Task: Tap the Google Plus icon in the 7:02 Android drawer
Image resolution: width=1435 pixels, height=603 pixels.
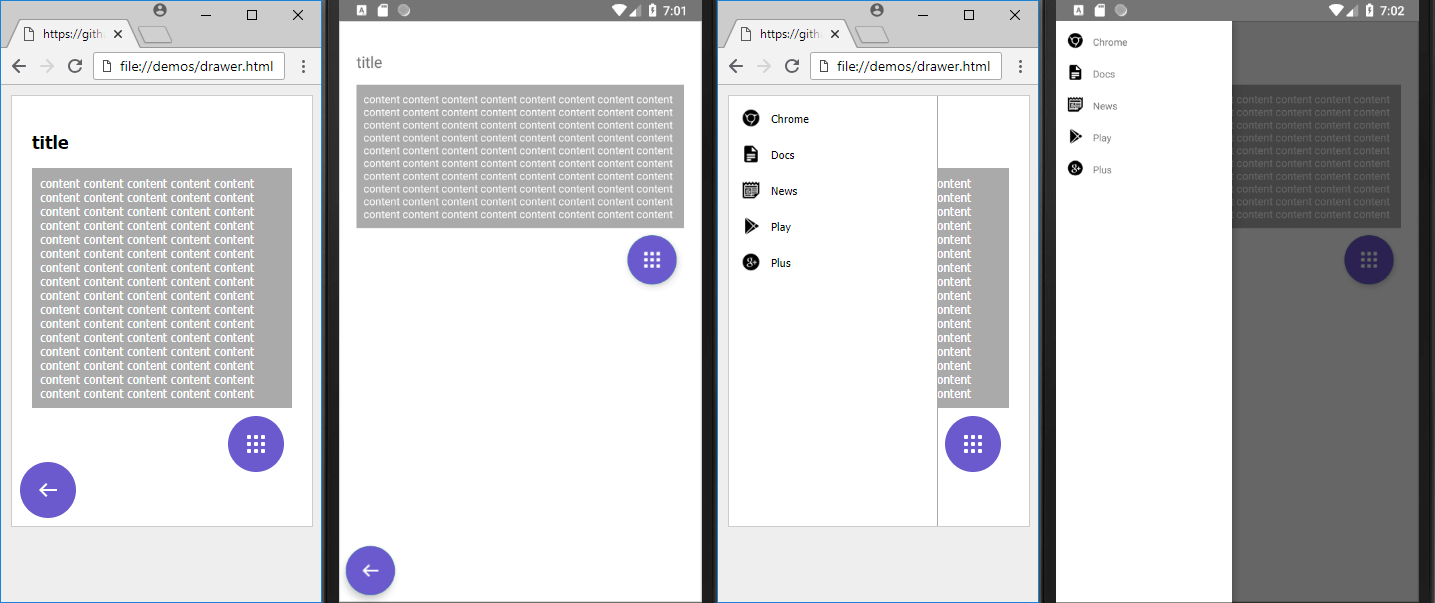Action: click(x=1075, y=169)
